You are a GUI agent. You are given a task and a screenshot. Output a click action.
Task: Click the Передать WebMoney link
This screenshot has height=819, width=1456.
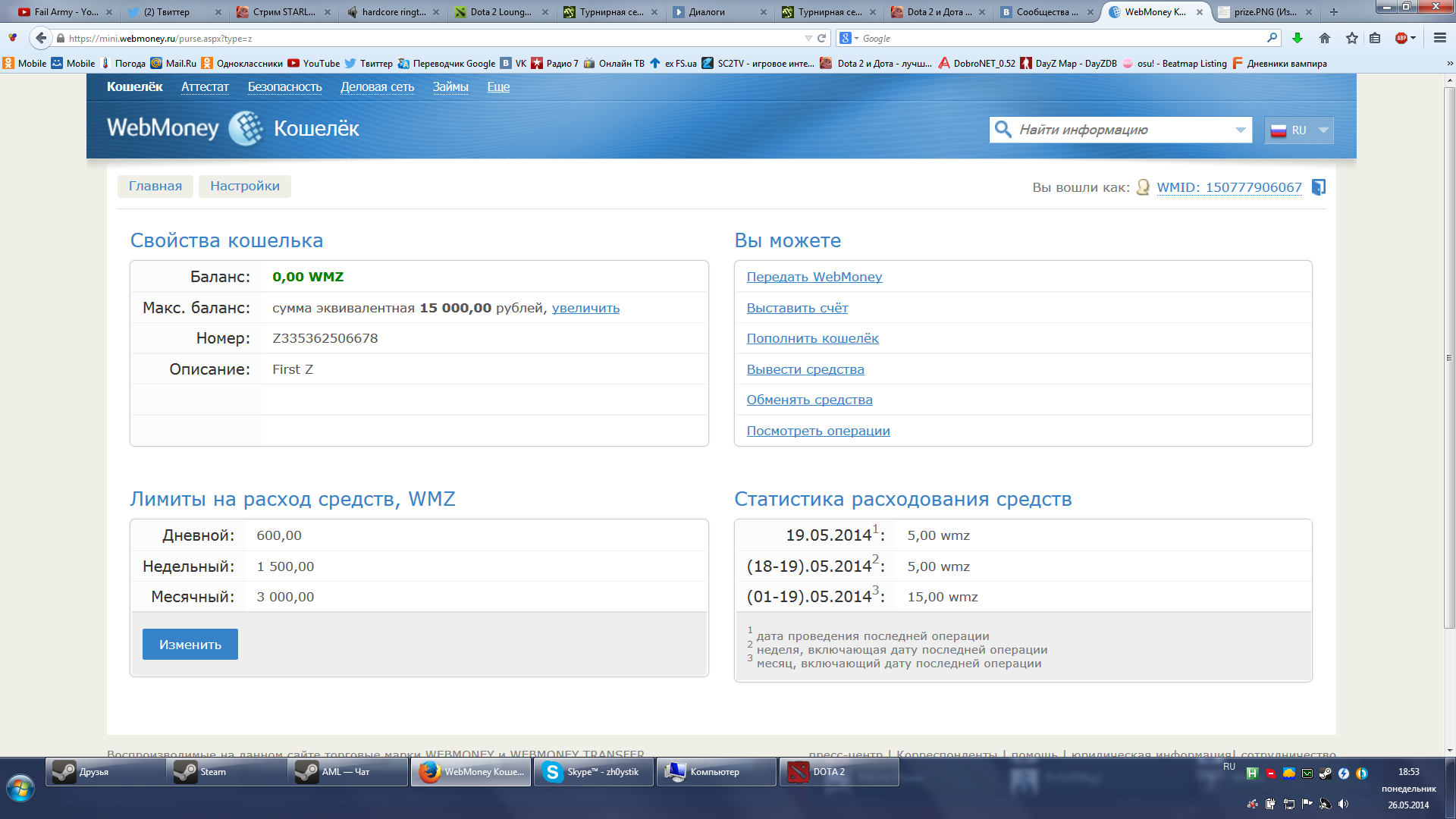point(814,278)
